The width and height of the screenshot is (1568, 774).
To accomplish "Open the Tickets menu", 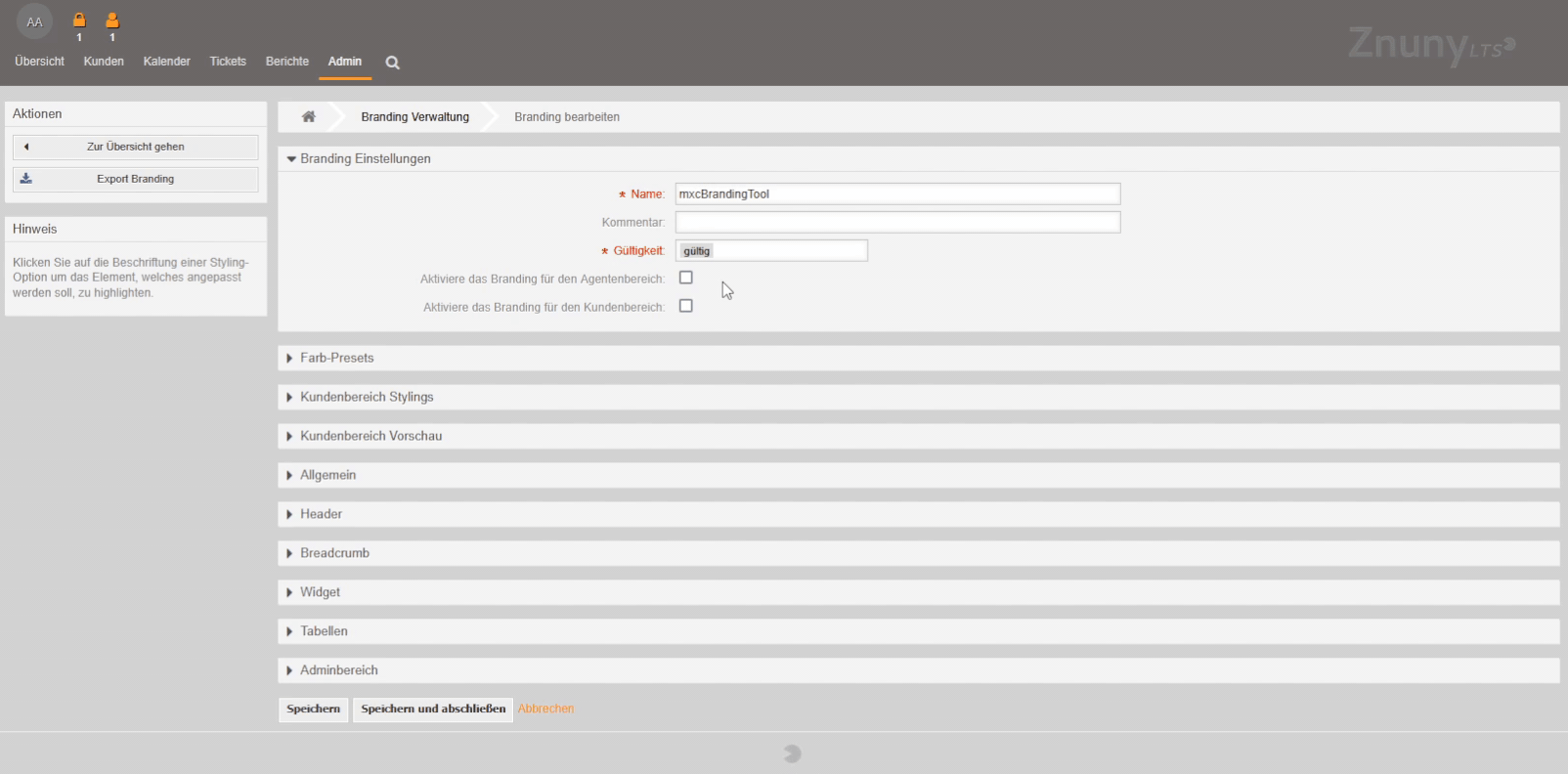I will [228, 62].
